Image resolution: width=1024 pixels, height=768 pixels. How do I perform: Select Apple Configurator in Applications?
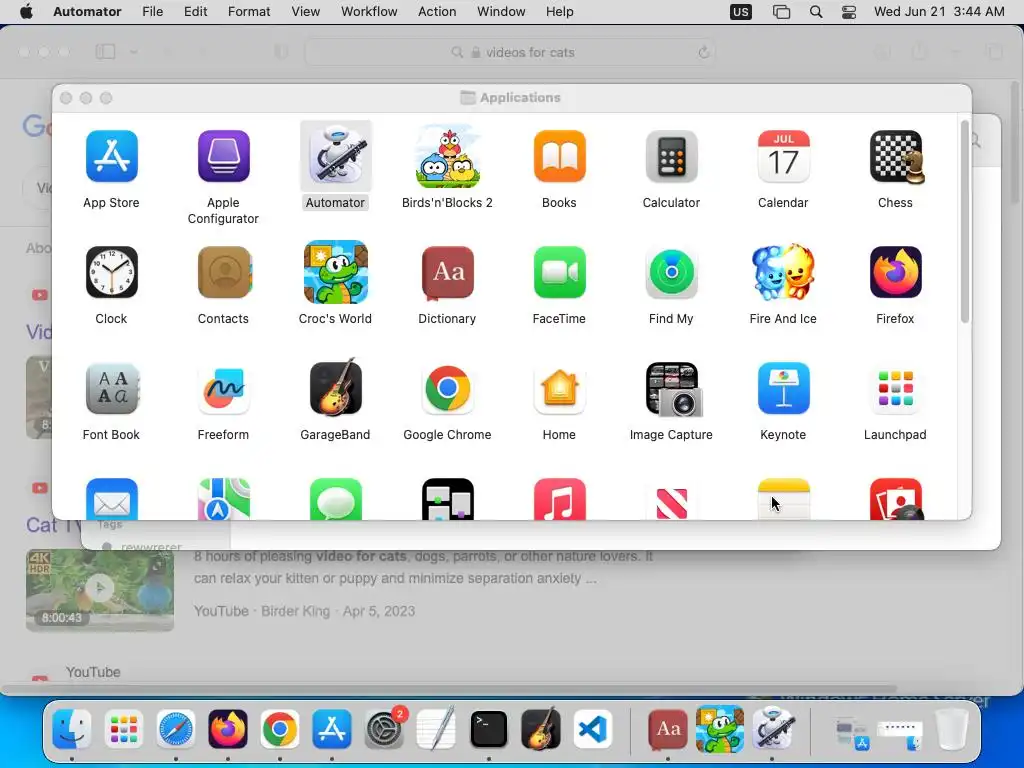[223, 157]
